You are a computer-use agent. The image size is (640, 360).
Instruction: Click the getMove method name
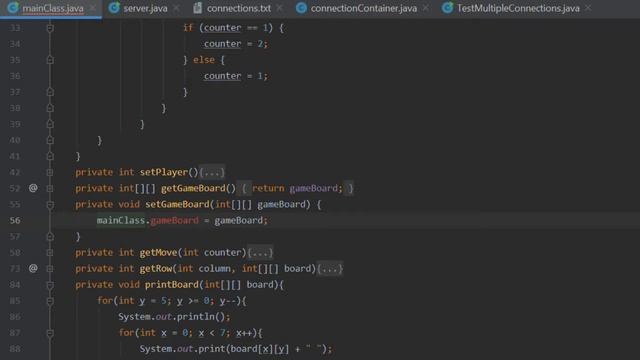tap(158, 253)
